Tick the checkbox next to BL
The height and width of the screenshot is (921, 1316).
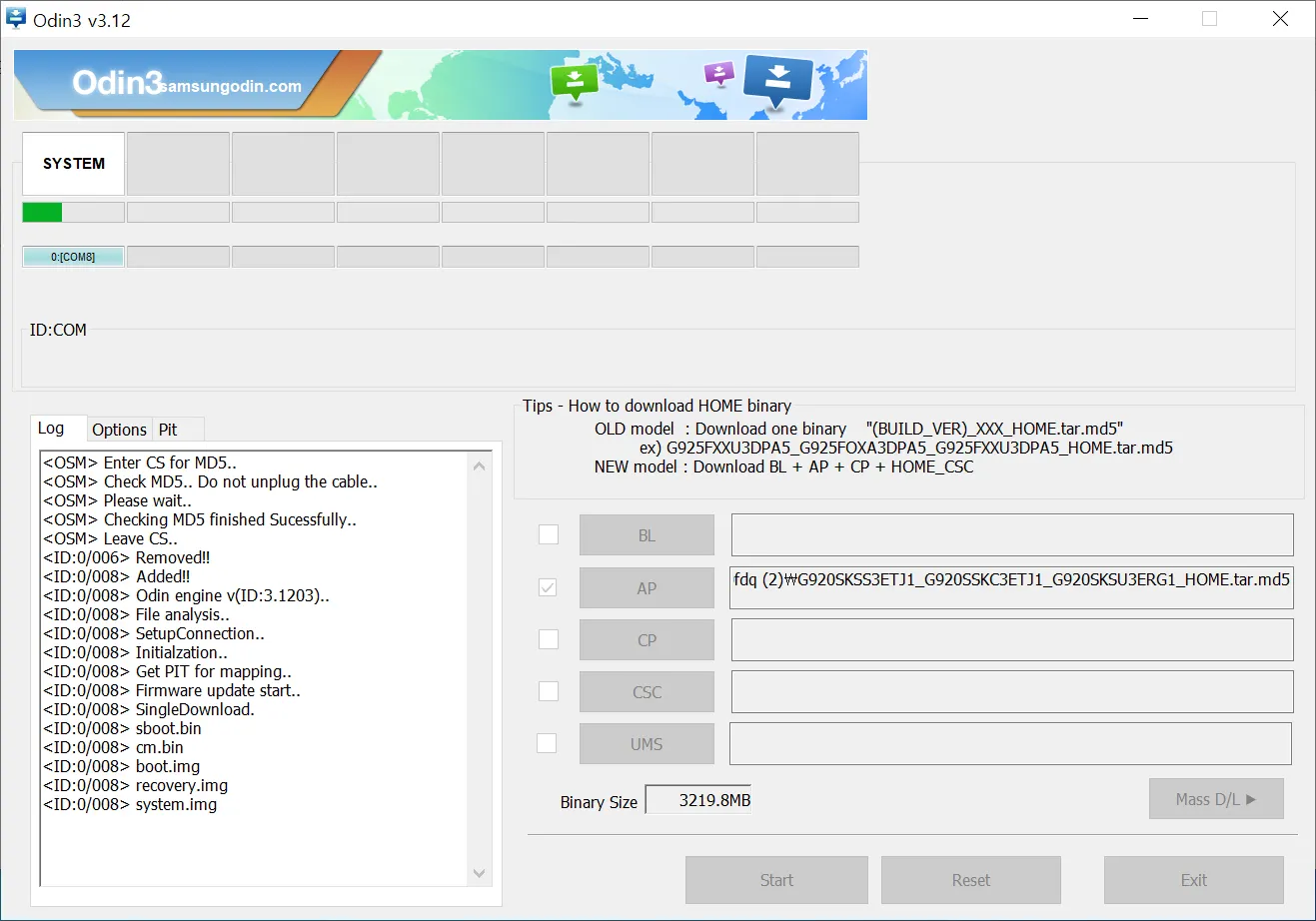549,534
